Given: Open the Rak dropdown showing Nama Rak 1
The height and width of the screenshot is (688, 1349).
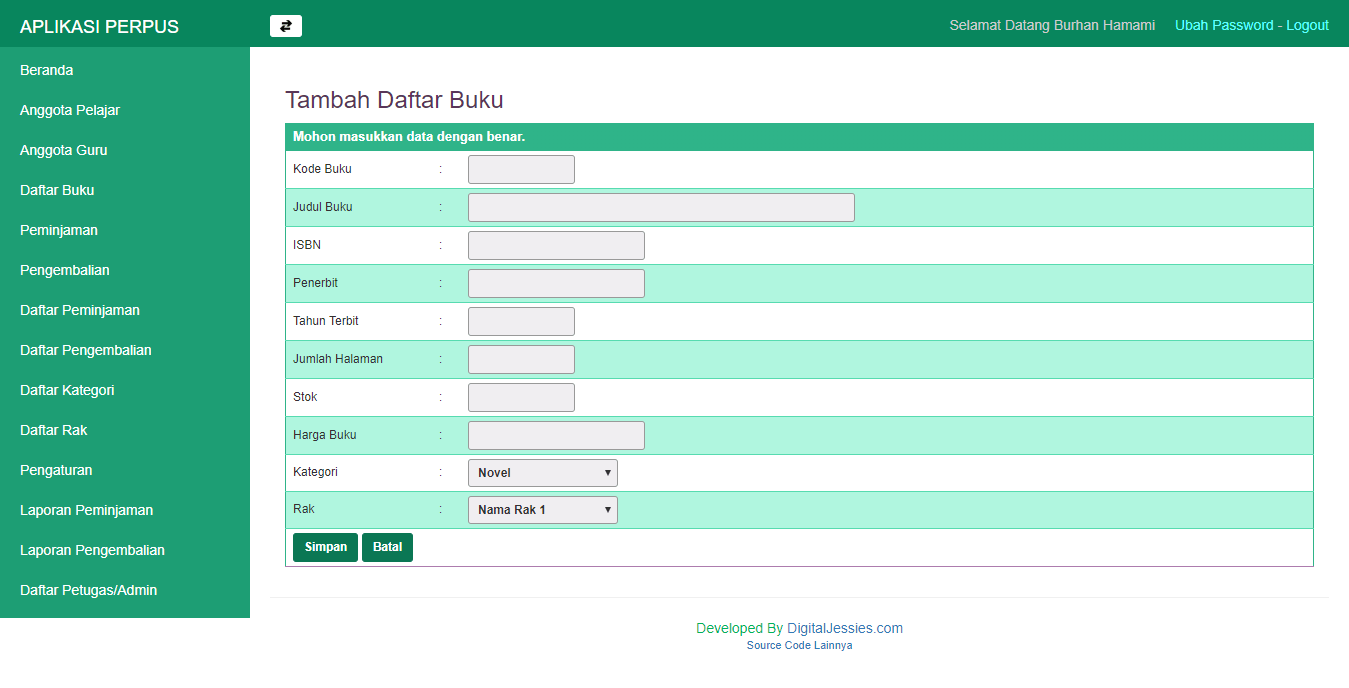Looking at the screenshot, I should [542, 509].
